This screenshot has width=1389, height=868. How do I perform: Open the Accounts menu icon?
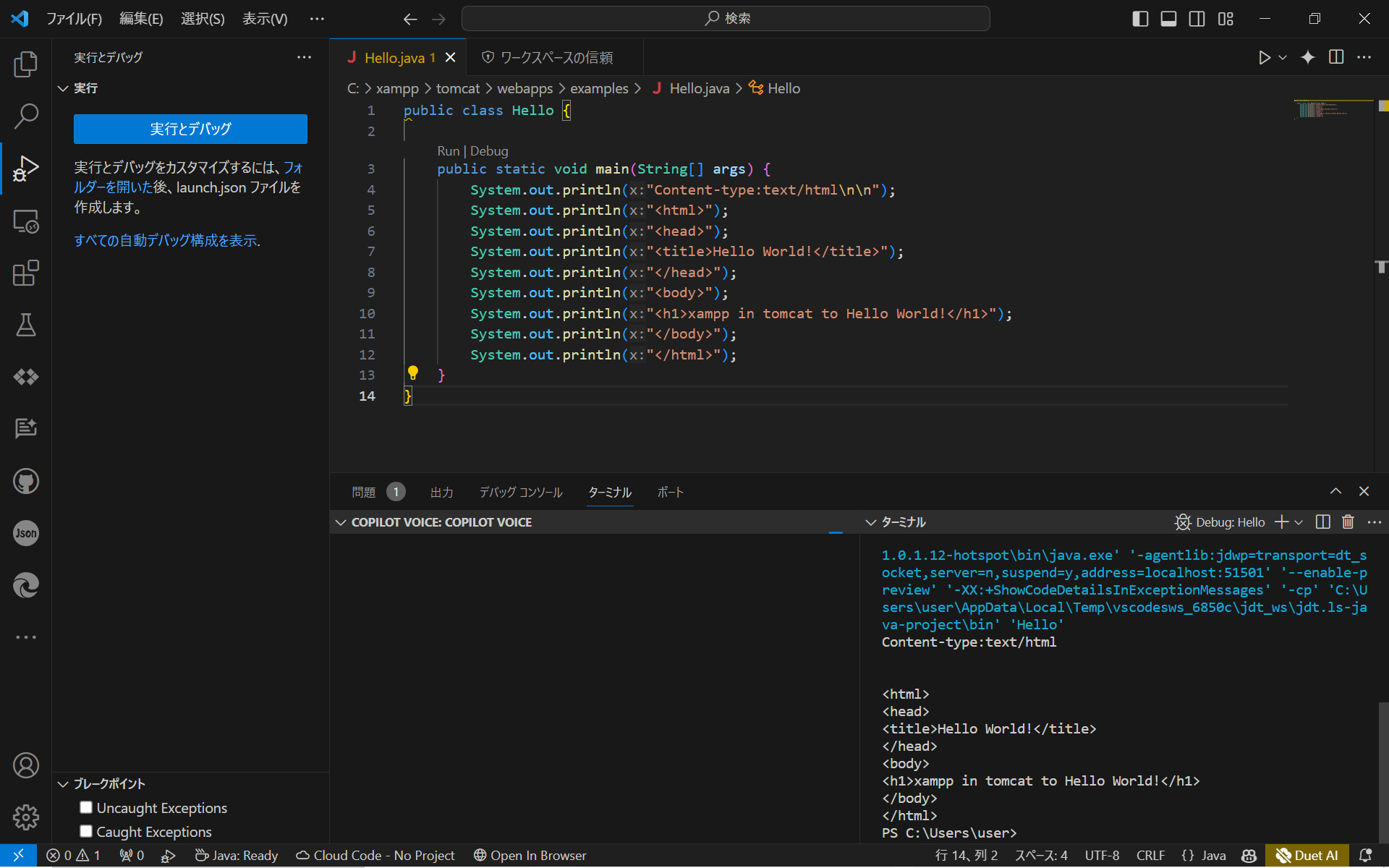[26, 765]
